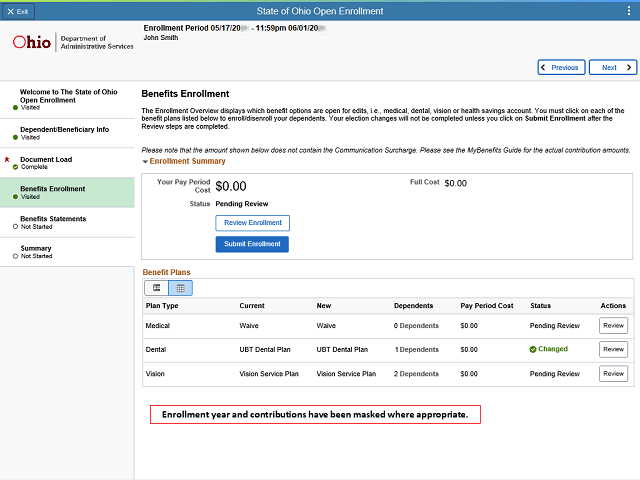Collapse the Enrollment Summary section
The width and height of the screenshot is (640, 480).
click(145, 162)
